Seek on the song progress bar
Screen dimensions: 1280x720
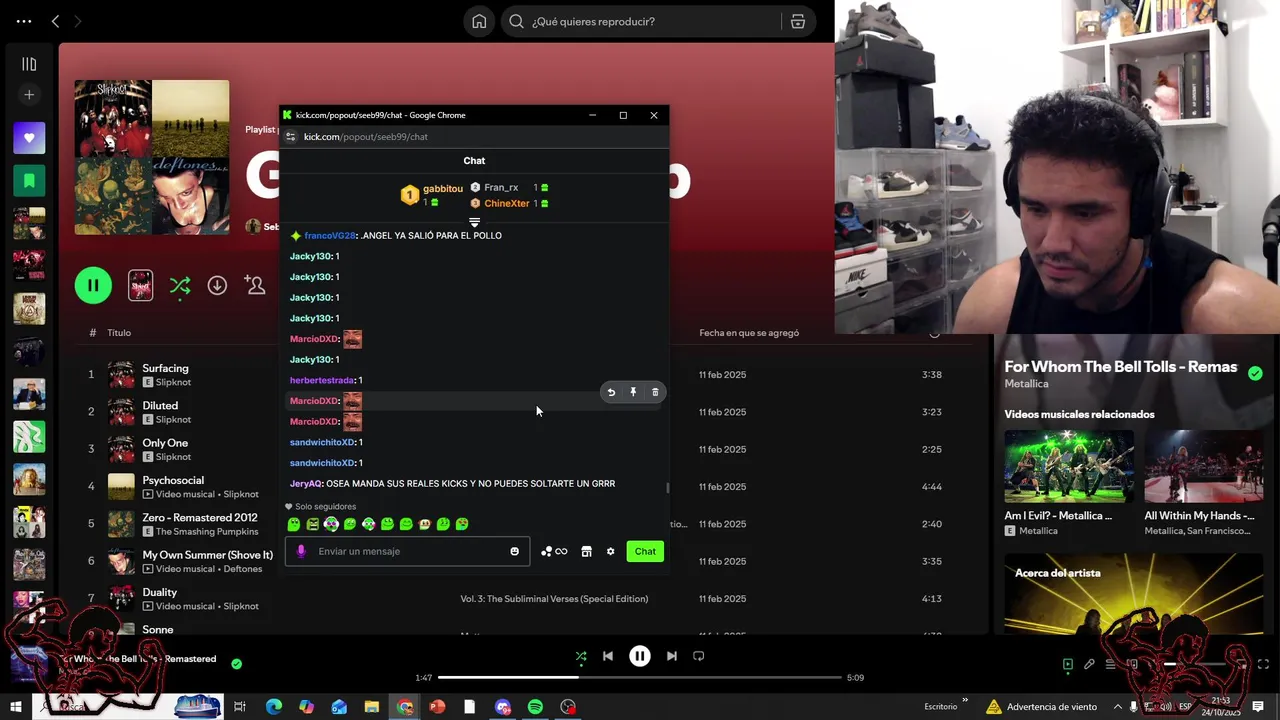pos(640,677)
